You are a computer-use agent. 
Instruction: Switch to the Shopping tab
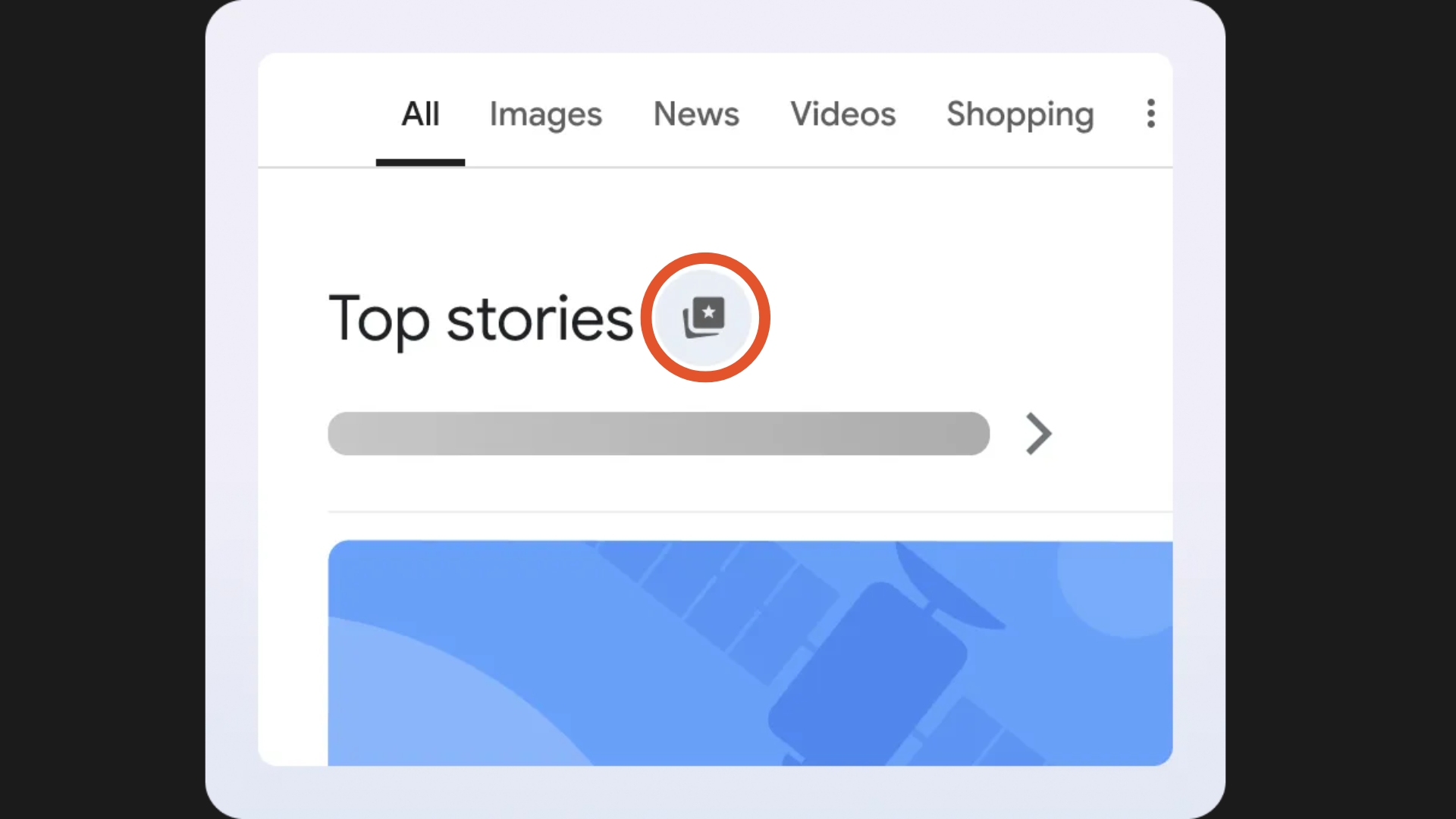[x=1019, y=115]
